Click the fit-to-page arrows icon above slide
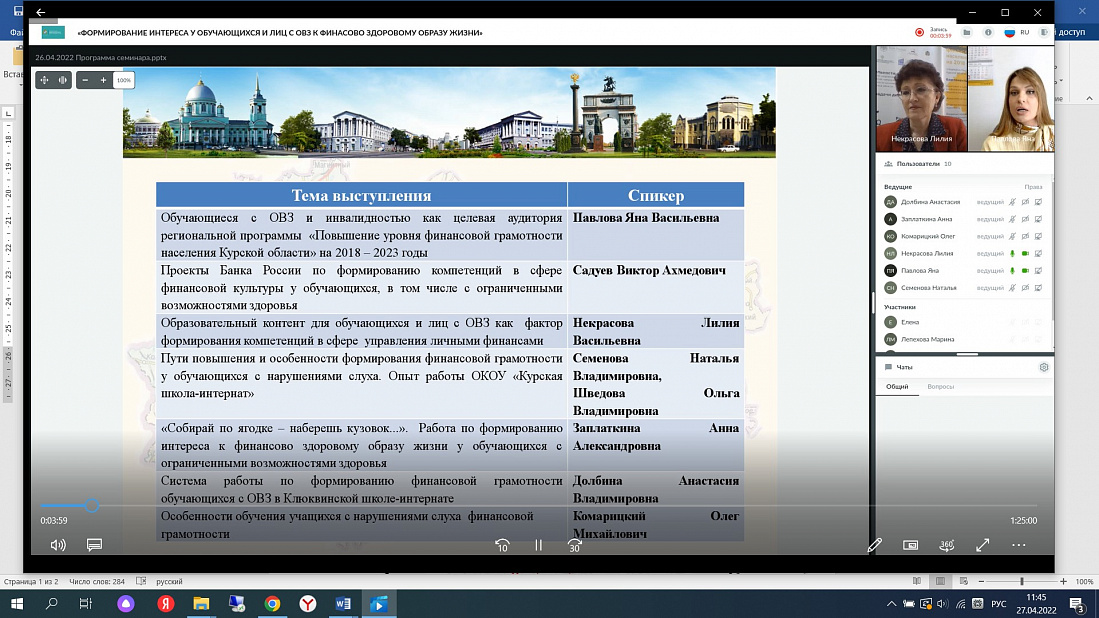Image resolution: width=1099 pixels, height=618 pixels. (44, 80)
